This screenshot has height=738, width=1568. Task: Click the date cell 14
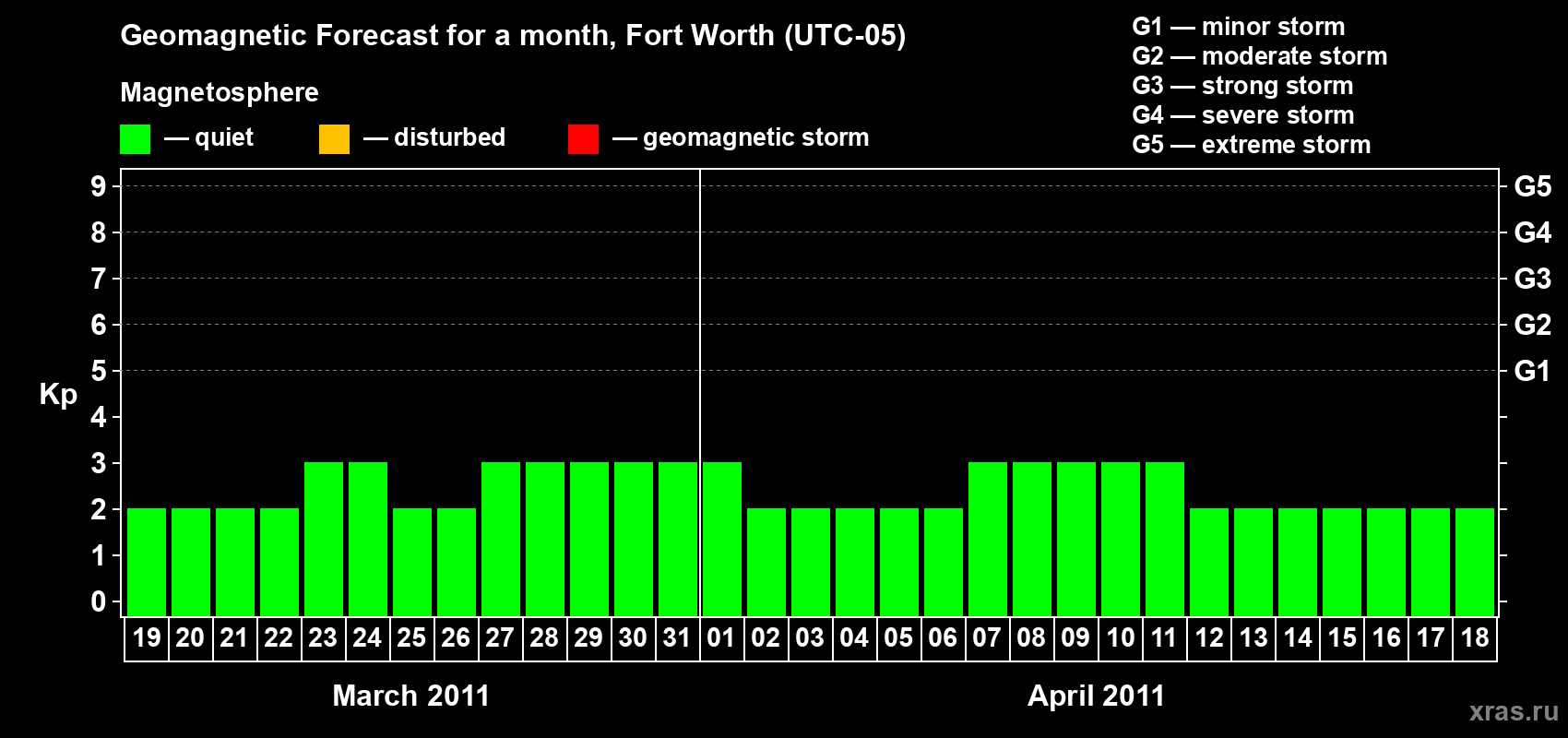(x=1298, y=638)
